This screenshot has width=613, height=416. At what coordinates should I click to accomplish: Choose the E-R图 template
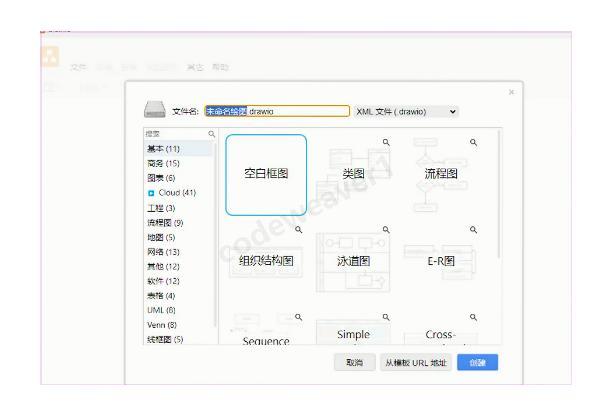pos(441,262)
